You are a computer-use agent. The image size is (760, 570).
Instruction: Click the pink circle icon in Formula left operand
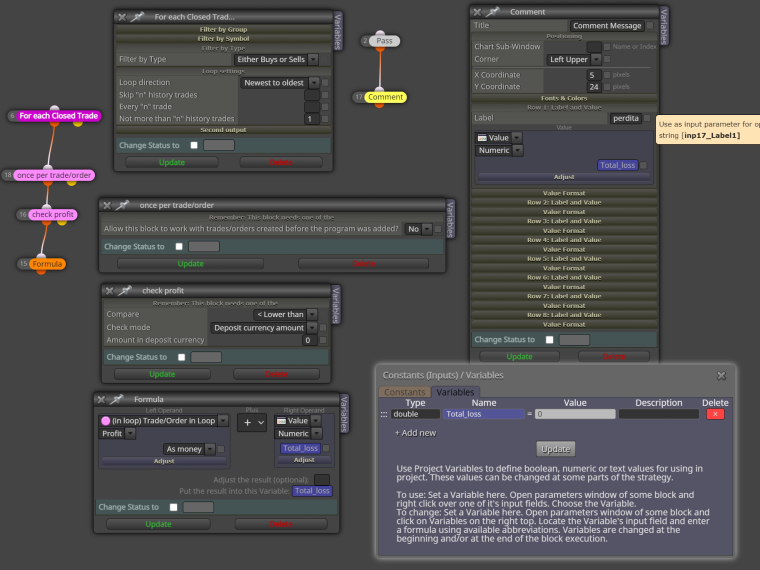pos(106,421)
